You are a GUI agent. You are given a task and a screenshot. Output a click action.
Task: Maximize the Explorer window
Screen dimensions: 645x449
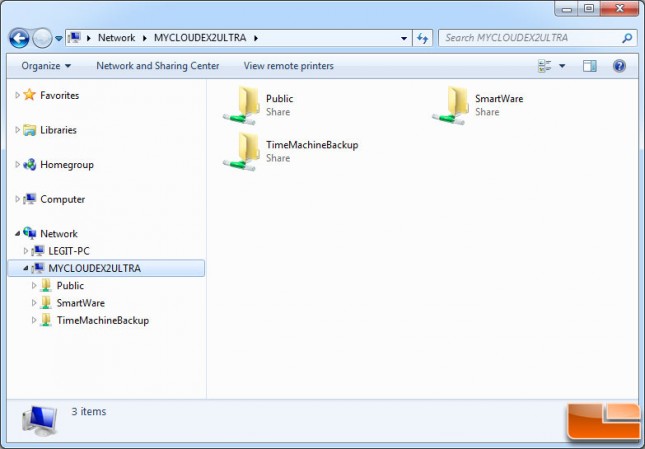tap(589, 8)
